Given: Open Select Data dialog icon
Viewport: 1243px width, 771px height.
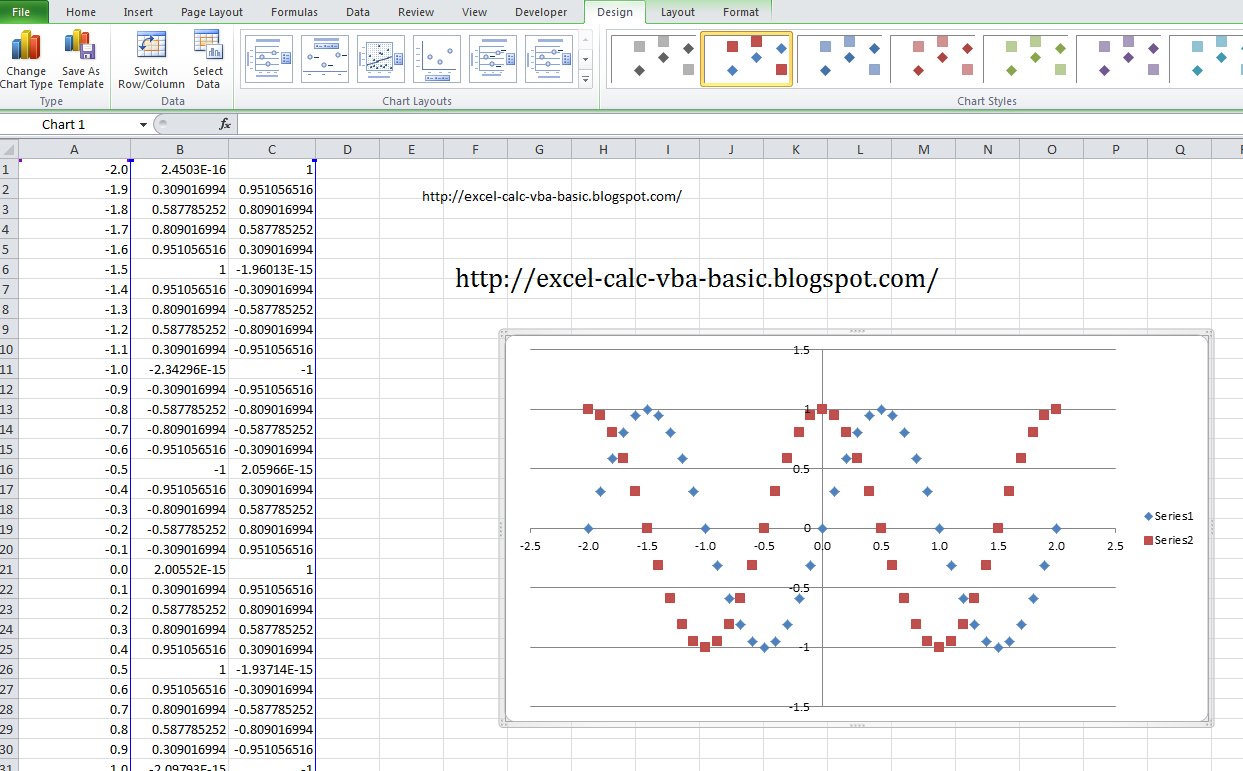Looking at the screenshot, I should 208,59.
